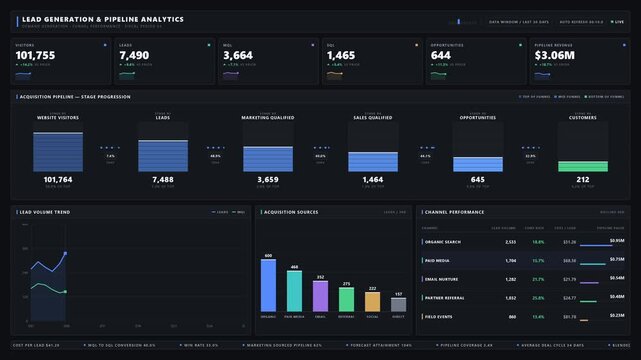Viewport: 641px width, 360px height.
Task: Click the Pipeline Coverage ticker item
Action: tap(464, 345)
